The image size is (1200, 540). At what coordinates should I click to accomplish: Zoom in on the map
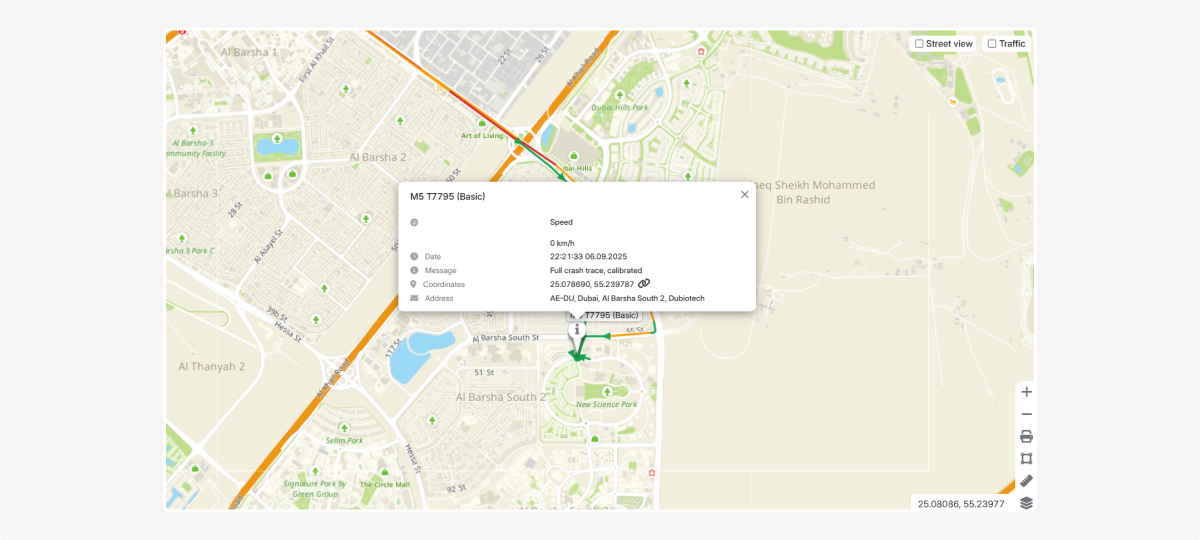(1026, 392)
